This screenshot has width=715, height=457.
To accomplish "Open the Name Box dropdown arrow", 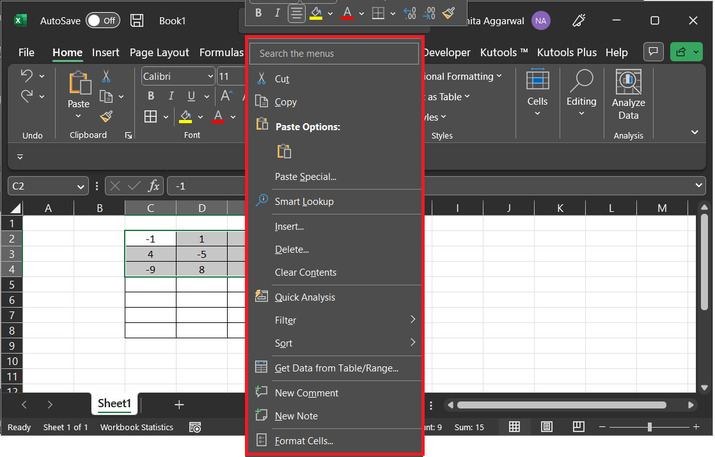I will (80, 187).
